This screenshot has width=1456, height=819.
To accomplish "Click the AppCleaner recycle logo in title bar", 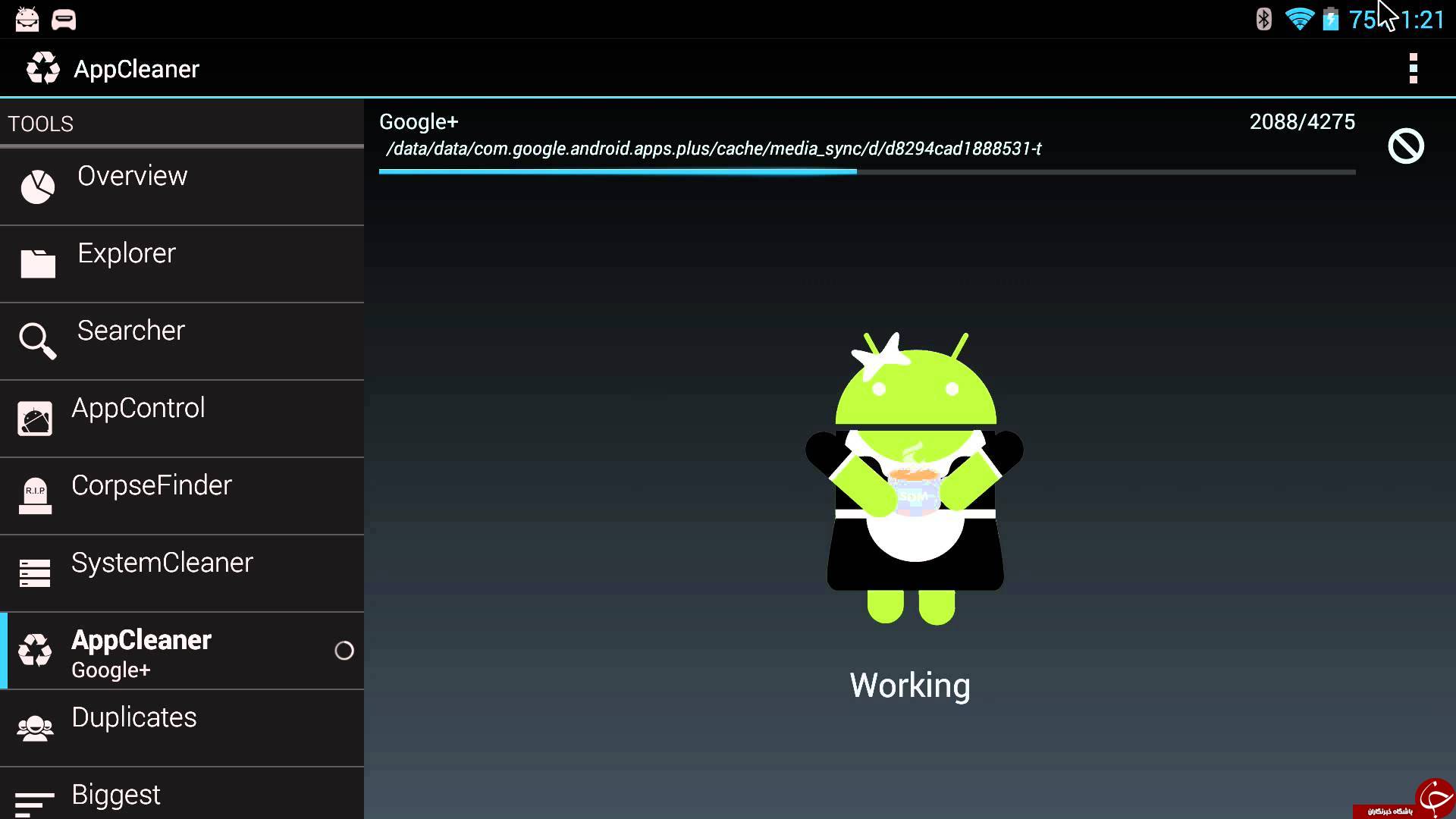I will coord(43,68).
